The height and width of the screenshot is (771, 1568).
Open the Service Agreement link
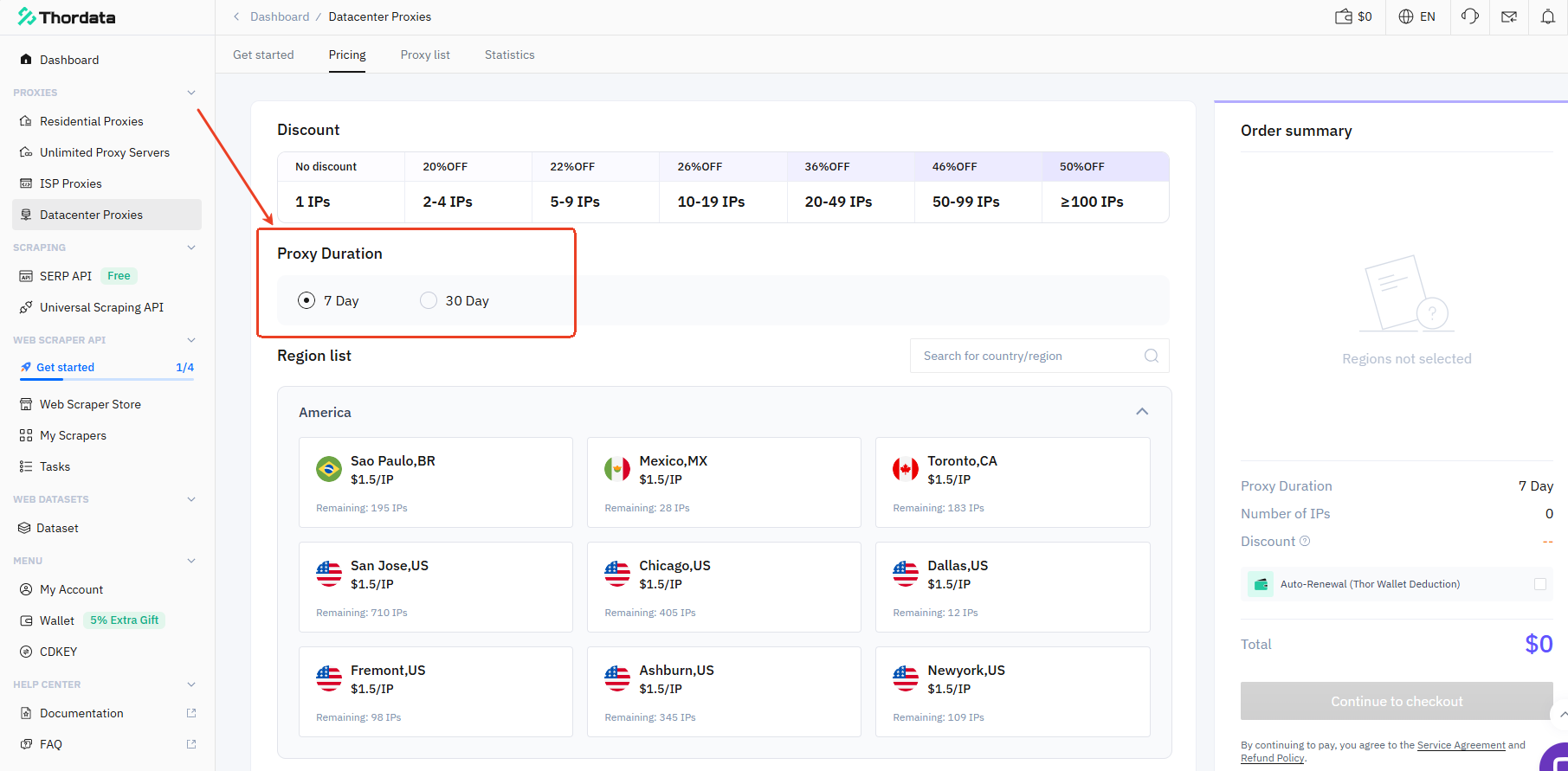click(x=1462, y=745)
